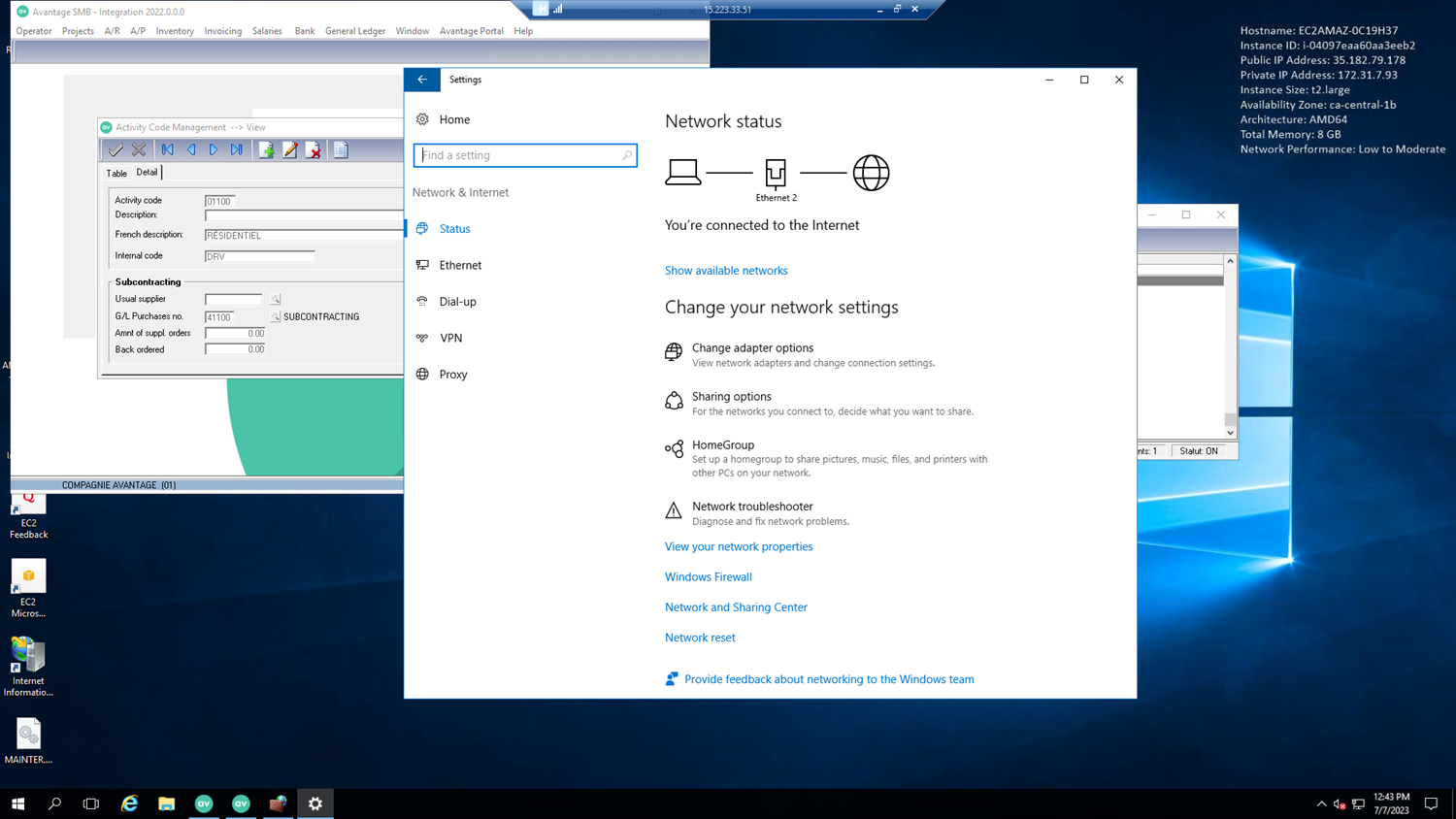
Task: Open the report list icon in Activity Code toolbar
Action: point(341,150)
